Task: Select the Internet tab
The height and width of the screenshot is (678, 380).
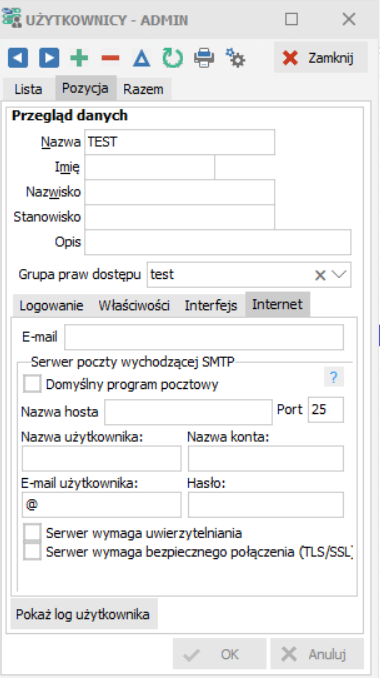Action: [x=278, y=304]
